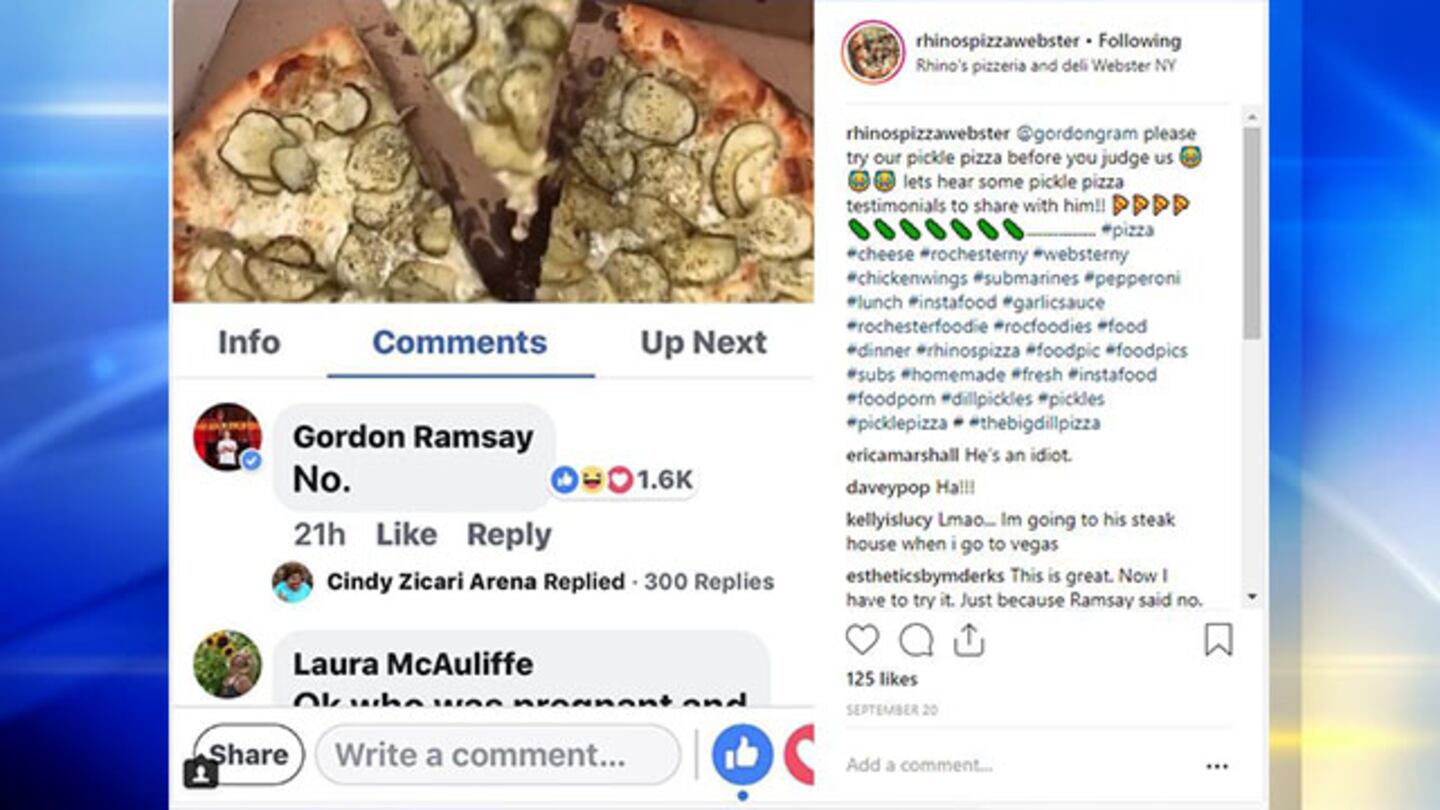Select the Comments tab
1440x810 pixels.
coord(460,342)
